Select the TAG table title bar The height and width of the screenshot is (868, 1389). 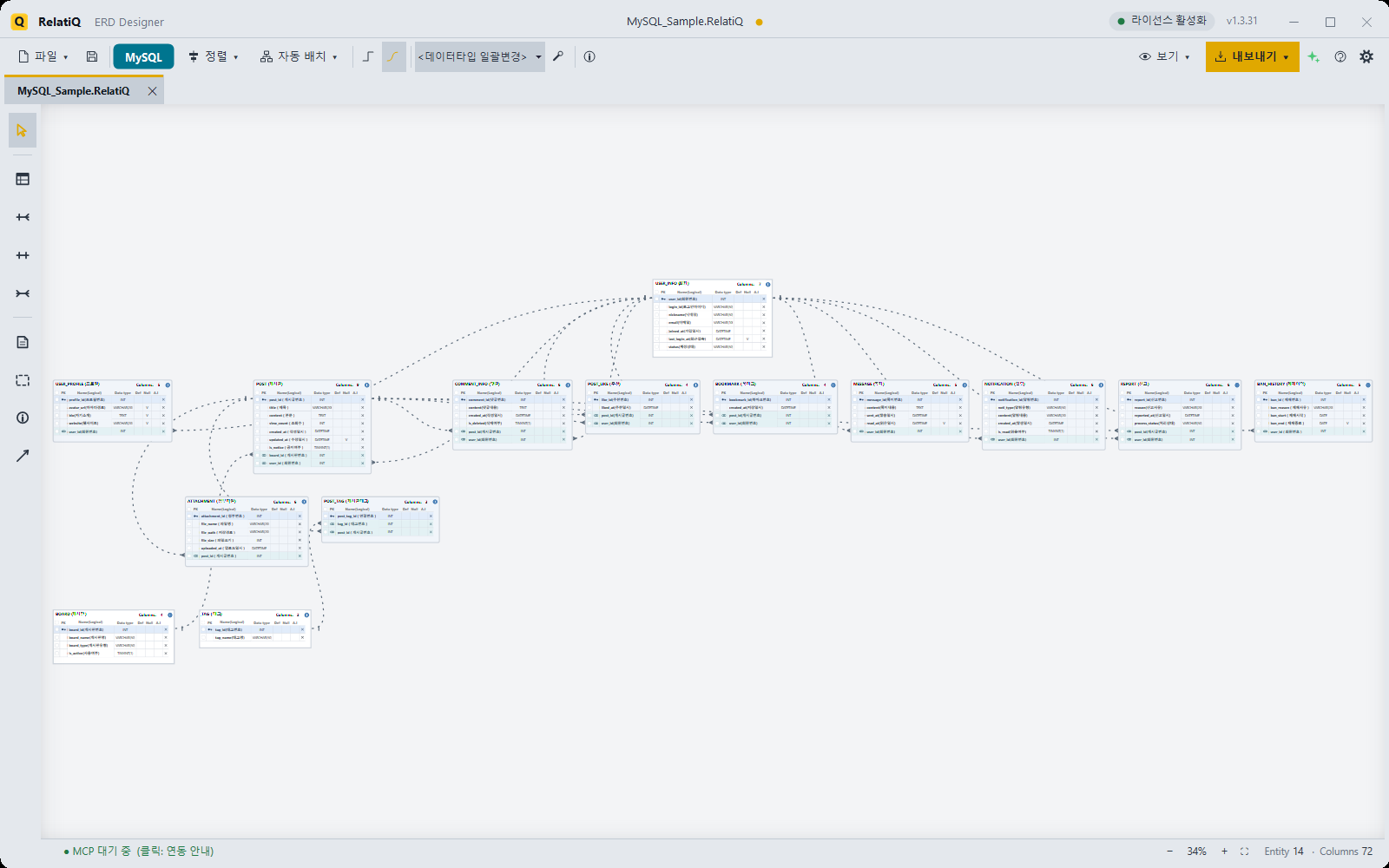254,615
